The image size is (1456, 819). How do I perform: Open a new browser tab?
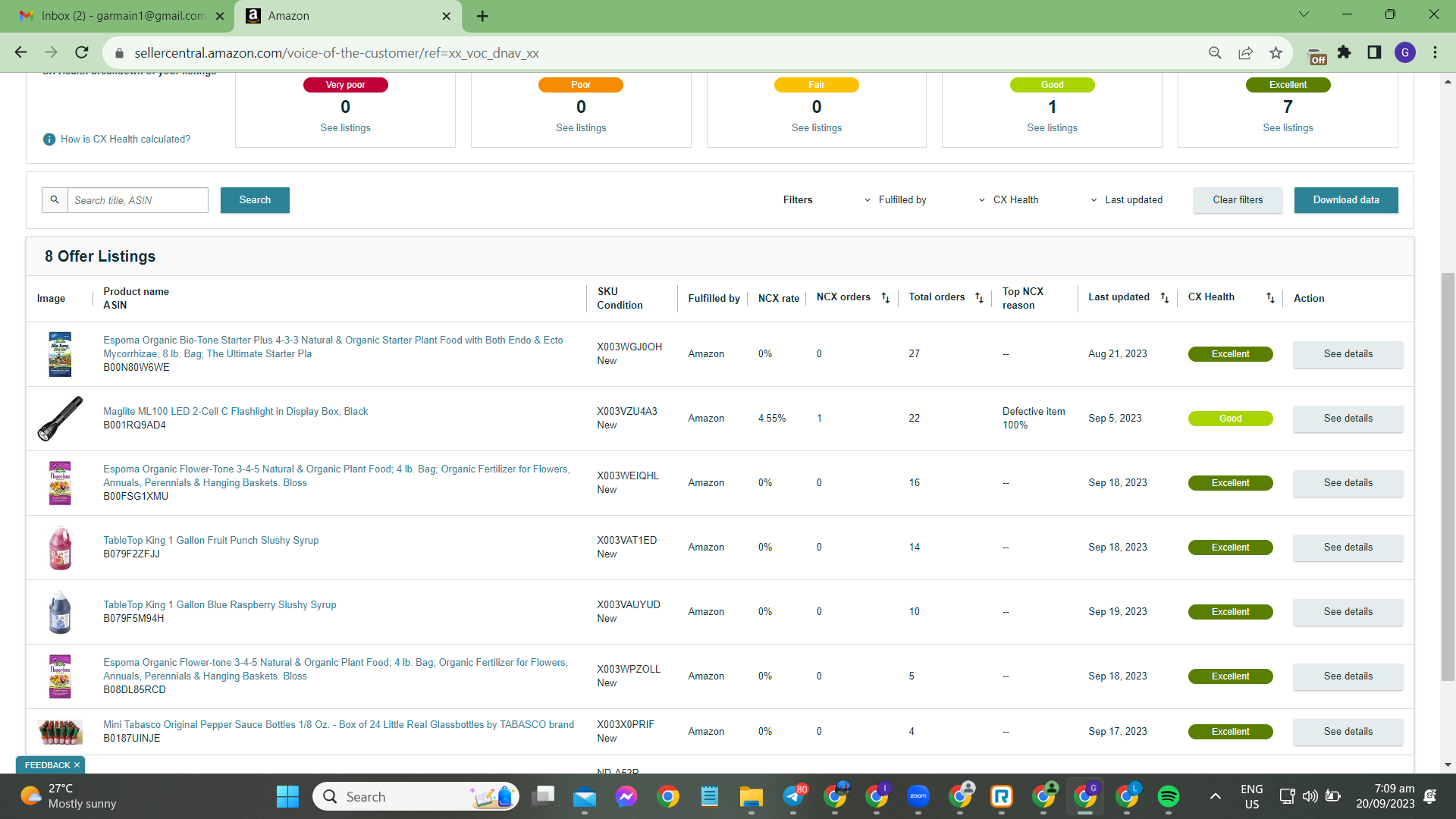click(x=482, y=16)
